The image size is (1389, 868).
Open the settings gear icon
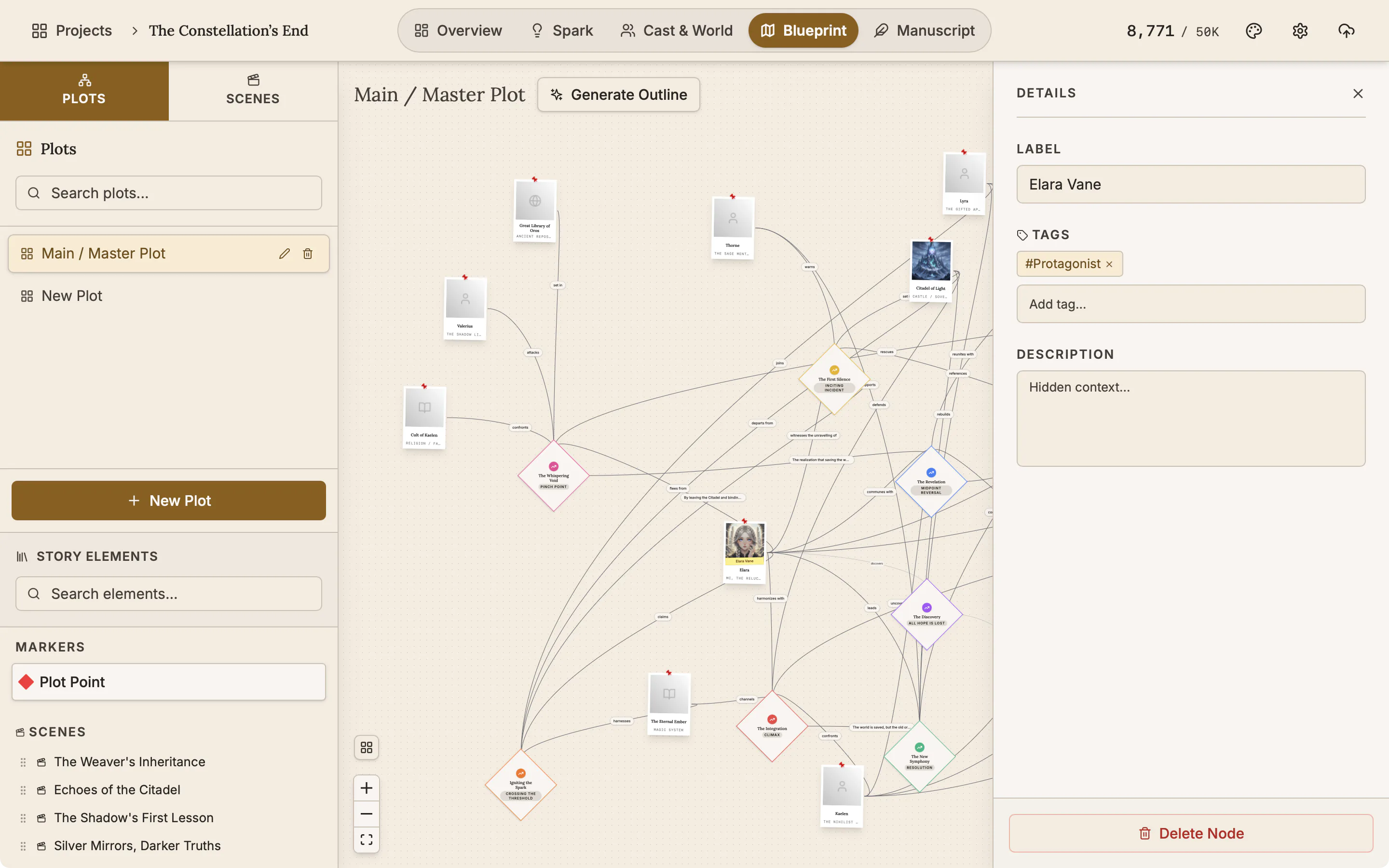tap(1300, 30)
